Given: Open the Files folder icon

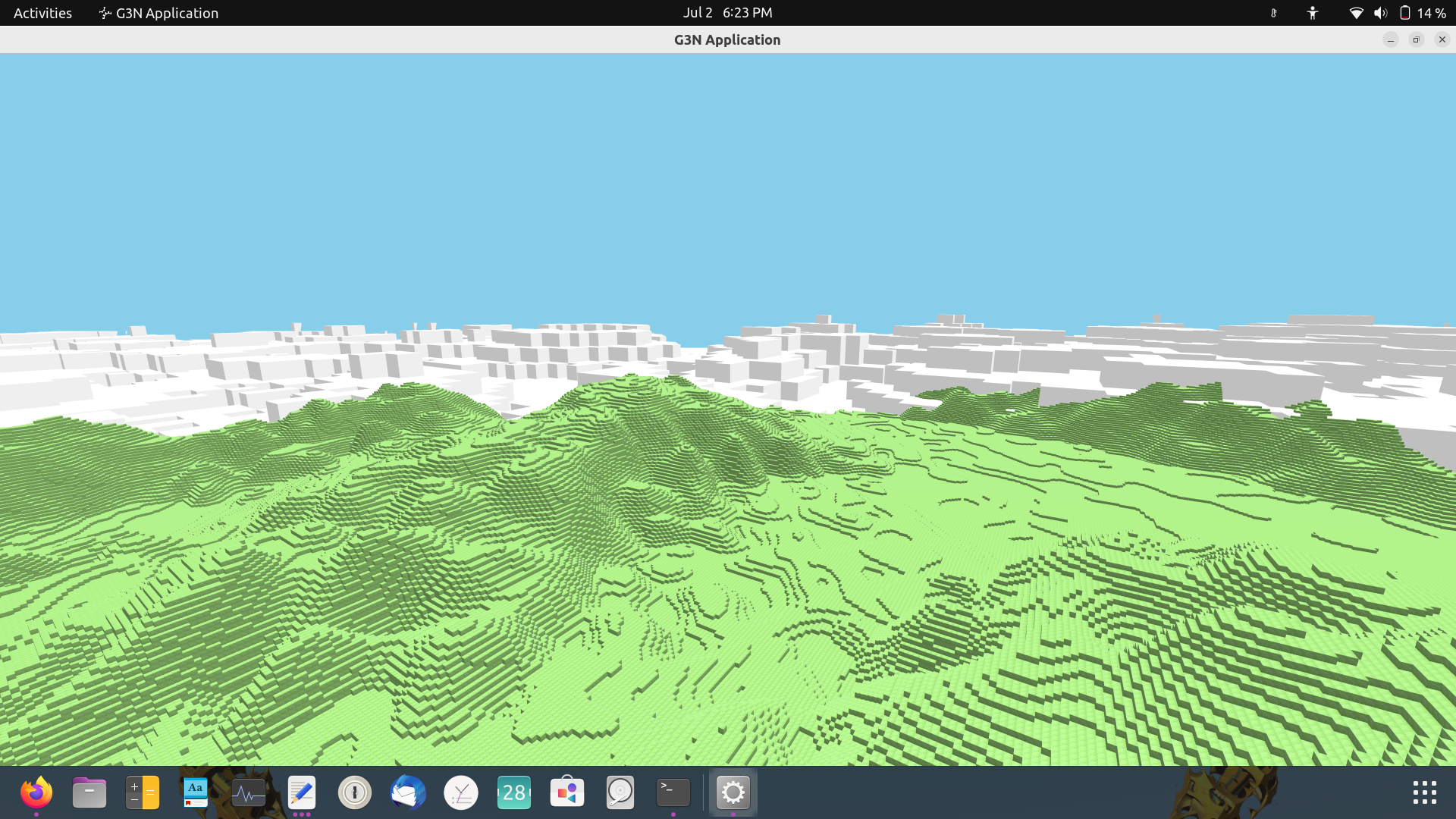Looking at the screenshot, I should click(89, 793).
